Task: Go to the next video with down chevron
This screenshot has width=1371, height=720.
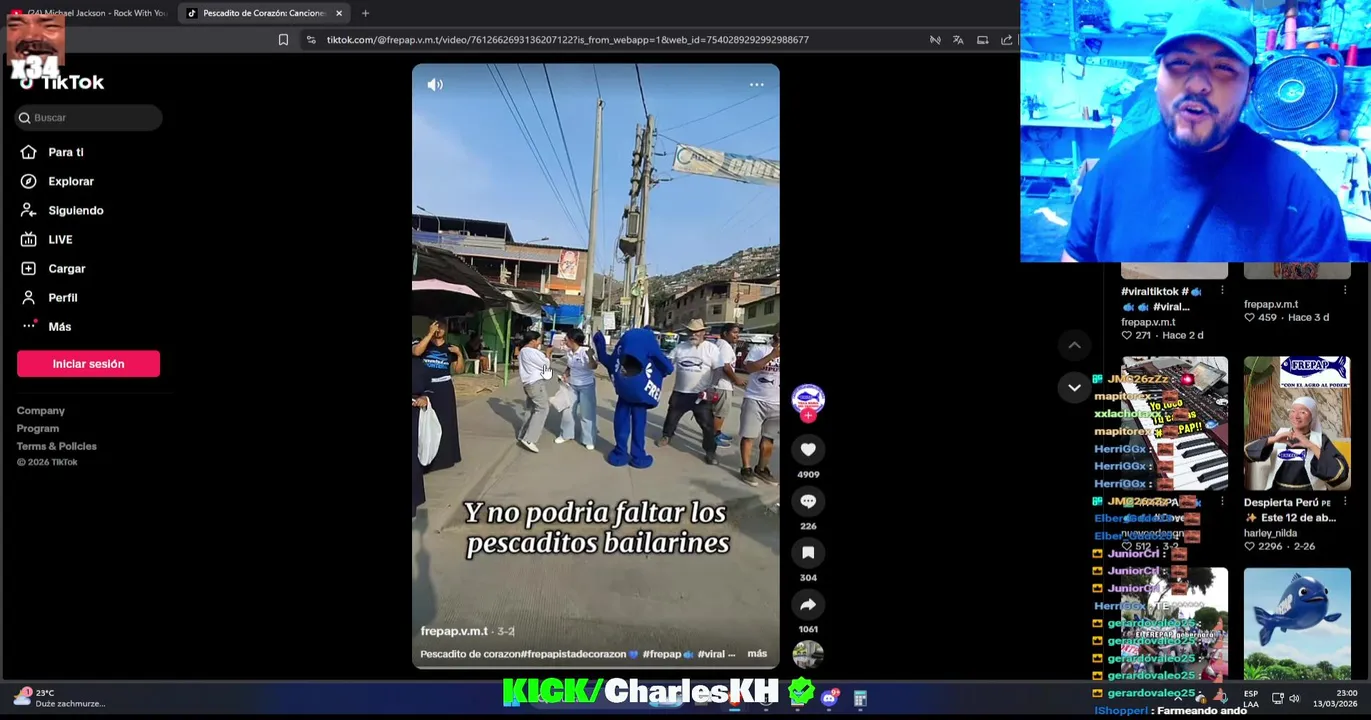Action: pos(1074,387)
